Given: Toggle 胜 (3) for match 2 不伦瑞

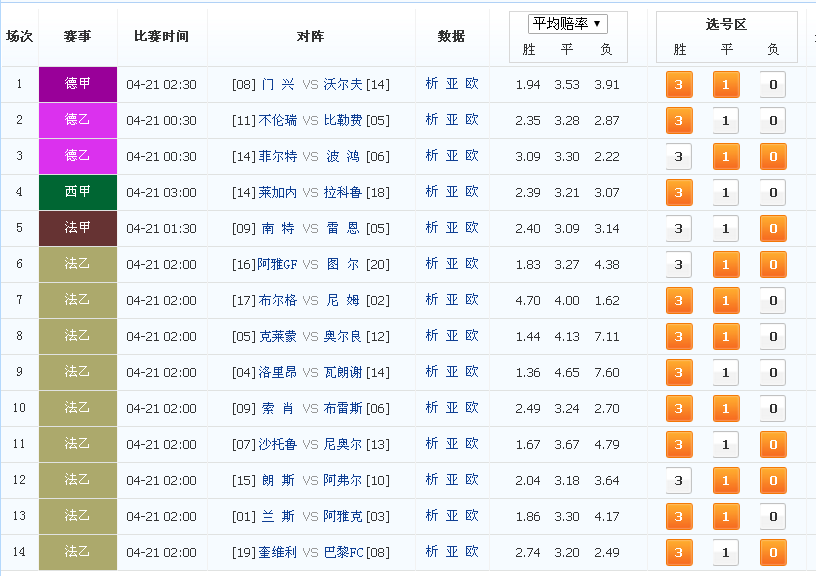Looking at the screenshot, I should coord(679,120).
